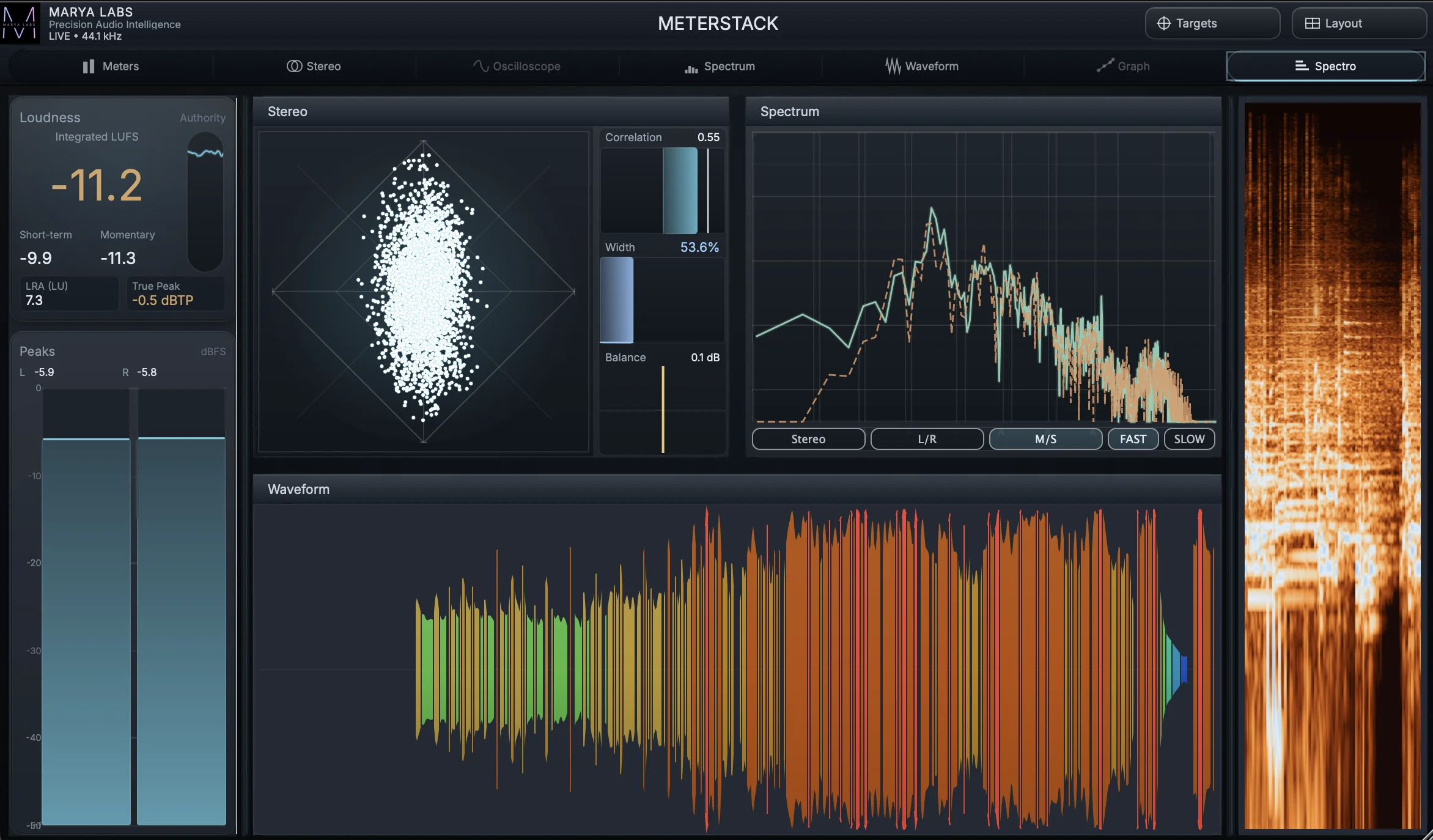
Task: Select L/R spectrum mode button
Action: (x=926, y=439)
